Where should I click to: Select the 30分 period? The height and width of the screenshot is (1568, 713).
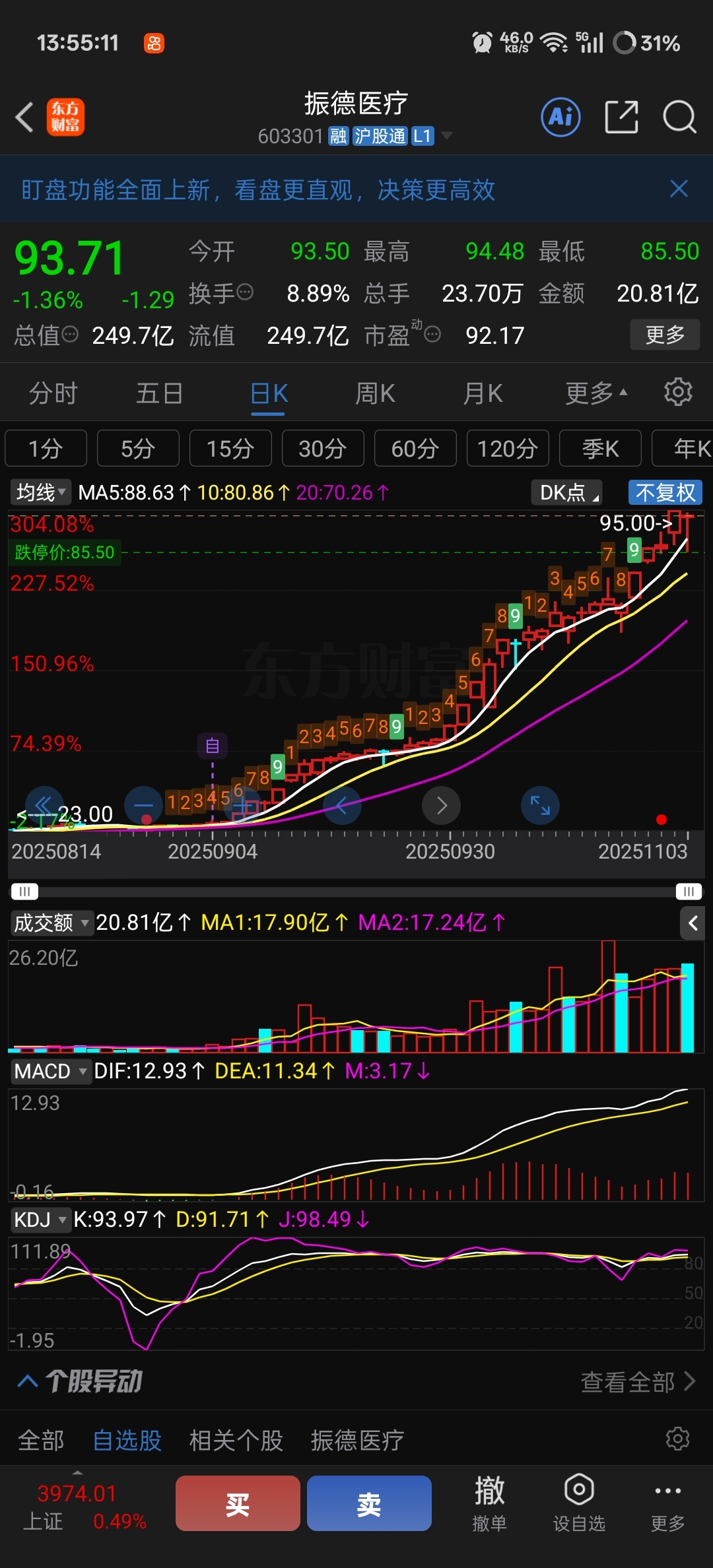(323, 449)
